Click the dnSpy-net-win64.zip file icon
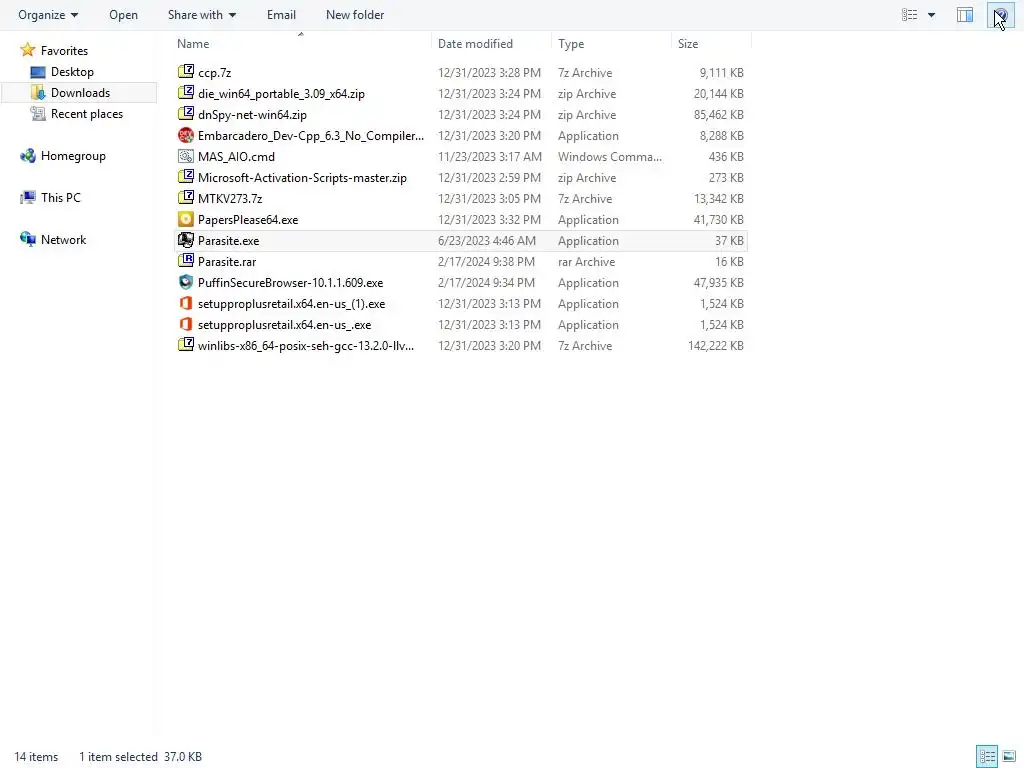Image resolution: width=1024 pixels, height=768 pixels. [x=186, y=114]
